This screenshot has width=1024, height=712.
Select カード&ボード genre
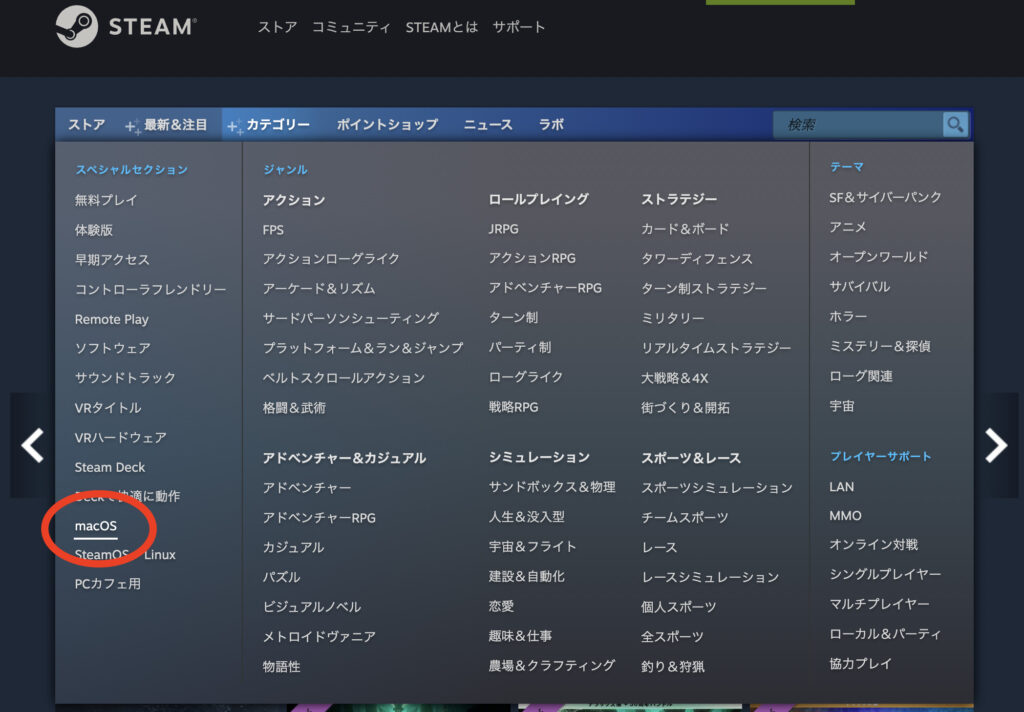point(685,229)
